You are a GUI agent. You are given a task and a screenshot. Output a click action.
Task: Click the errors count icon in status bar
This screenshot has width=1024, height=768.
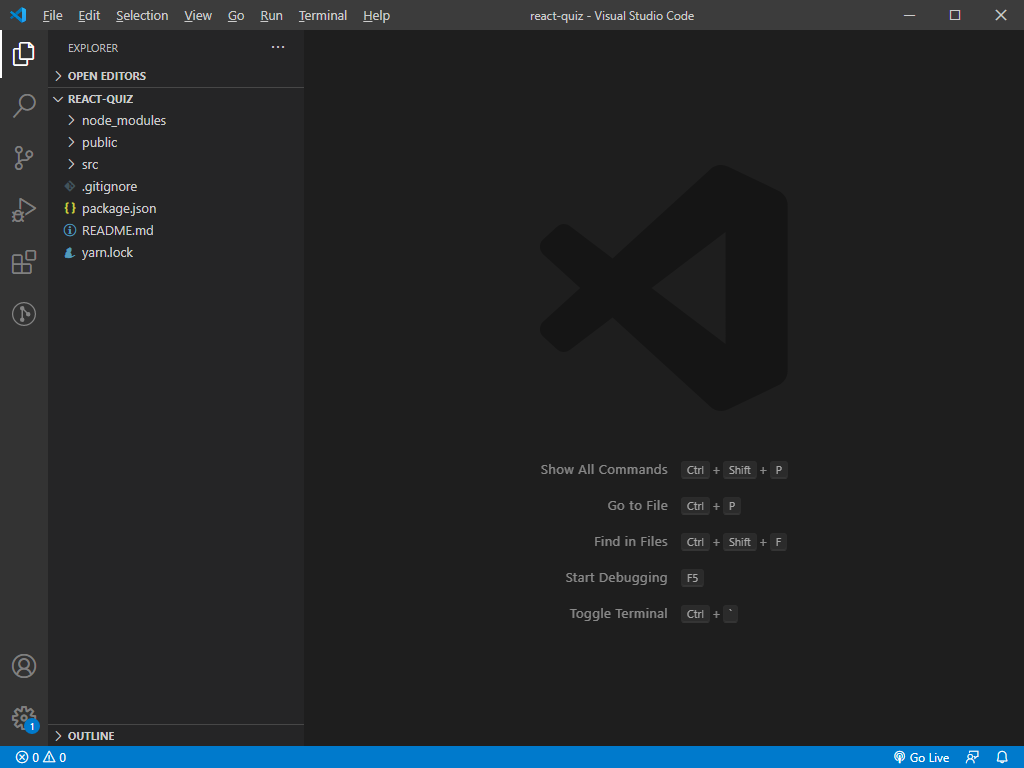coord(22,758)
